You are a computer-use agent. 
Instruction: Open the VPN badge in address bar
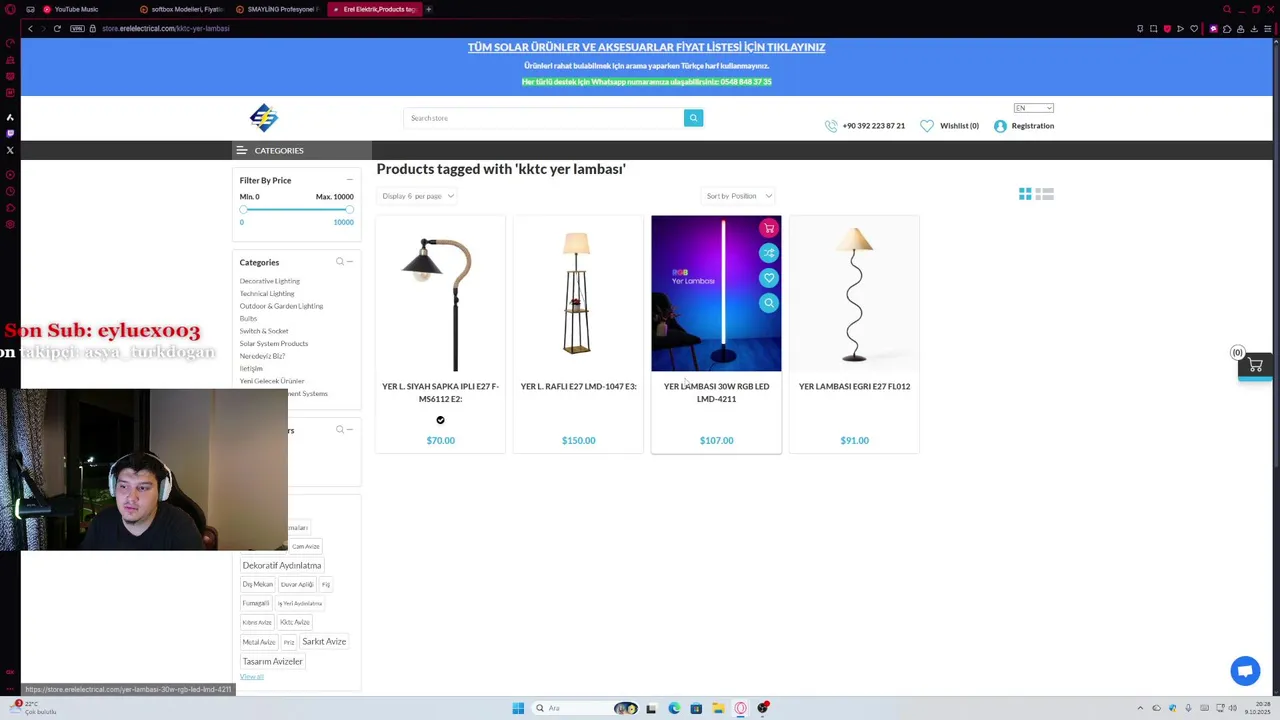coord(77,28)
